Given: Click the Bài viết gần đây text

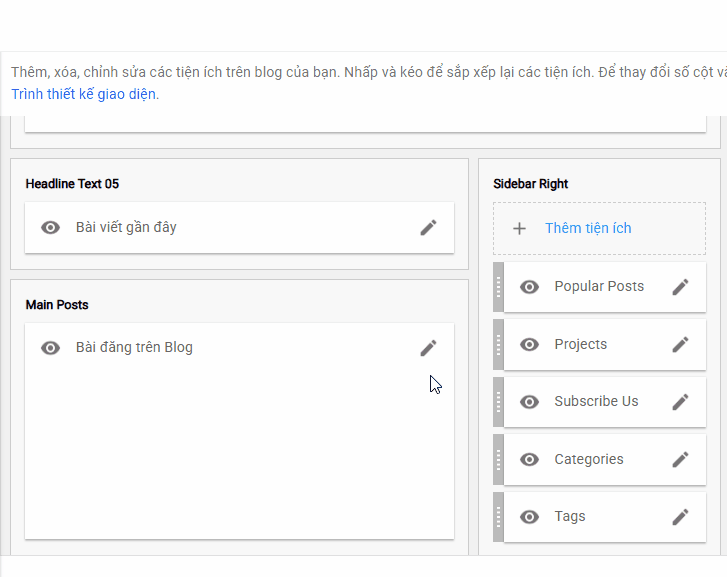Looking at the screenshot, I should point(126,227).
